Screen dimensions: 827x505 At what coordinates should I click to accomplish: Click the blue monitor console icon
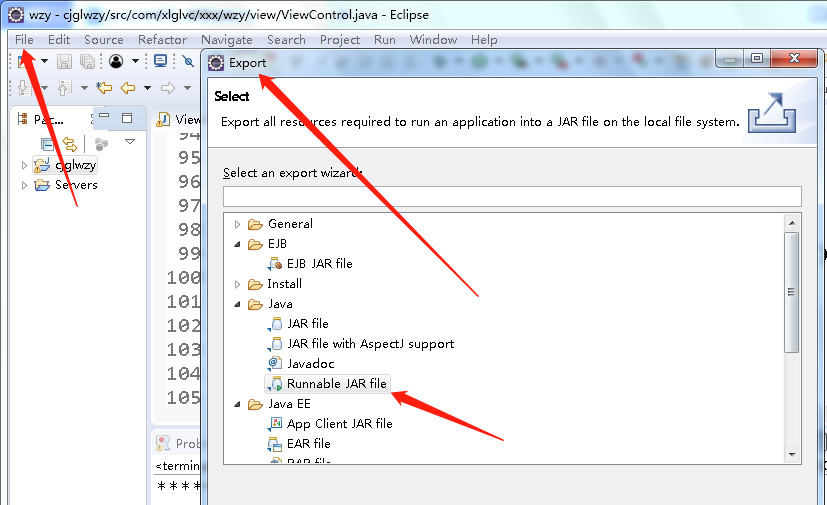pos(160,61)
